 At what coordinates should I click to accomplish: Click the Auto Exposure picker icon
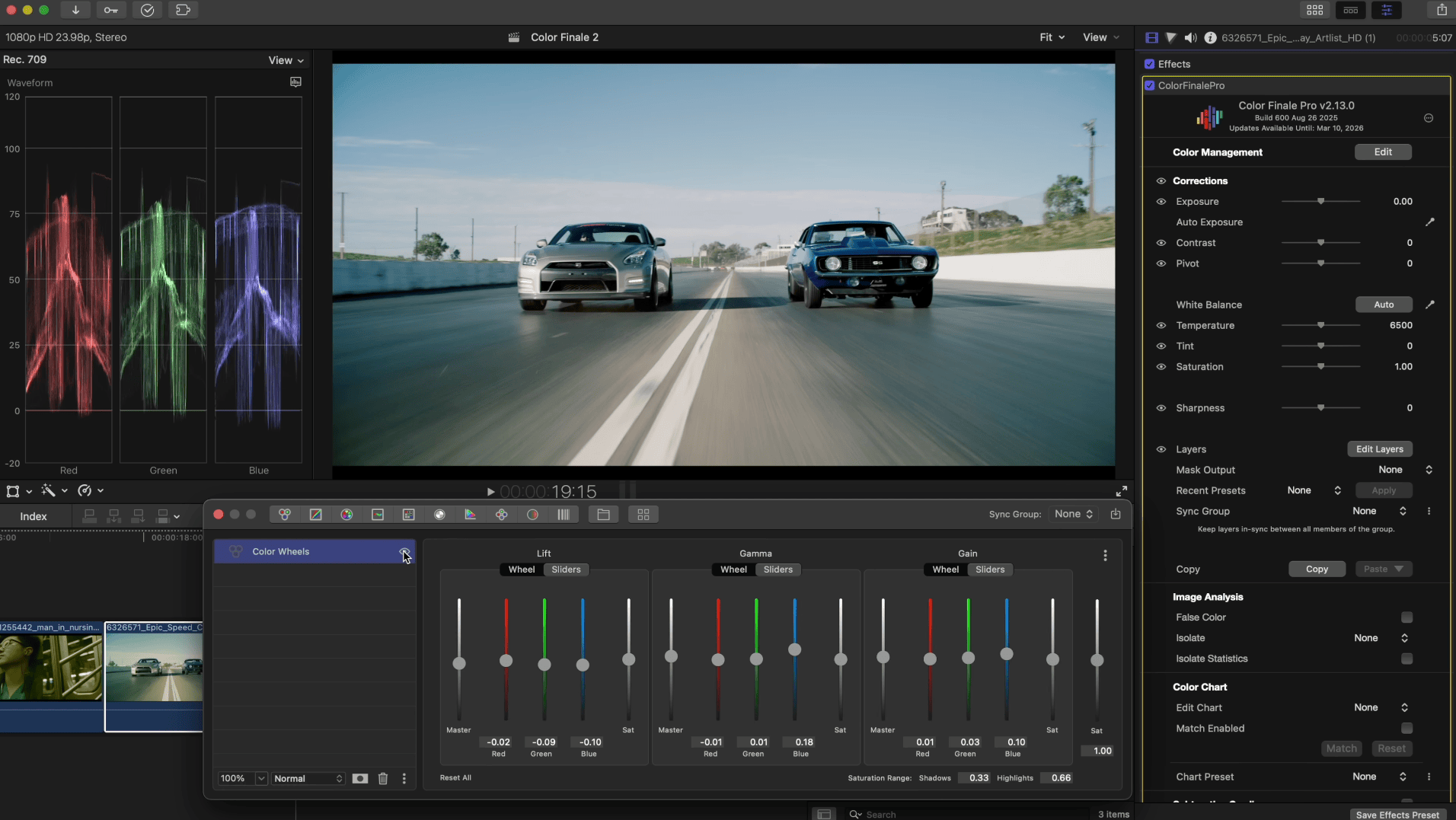tap(1429, 222)
